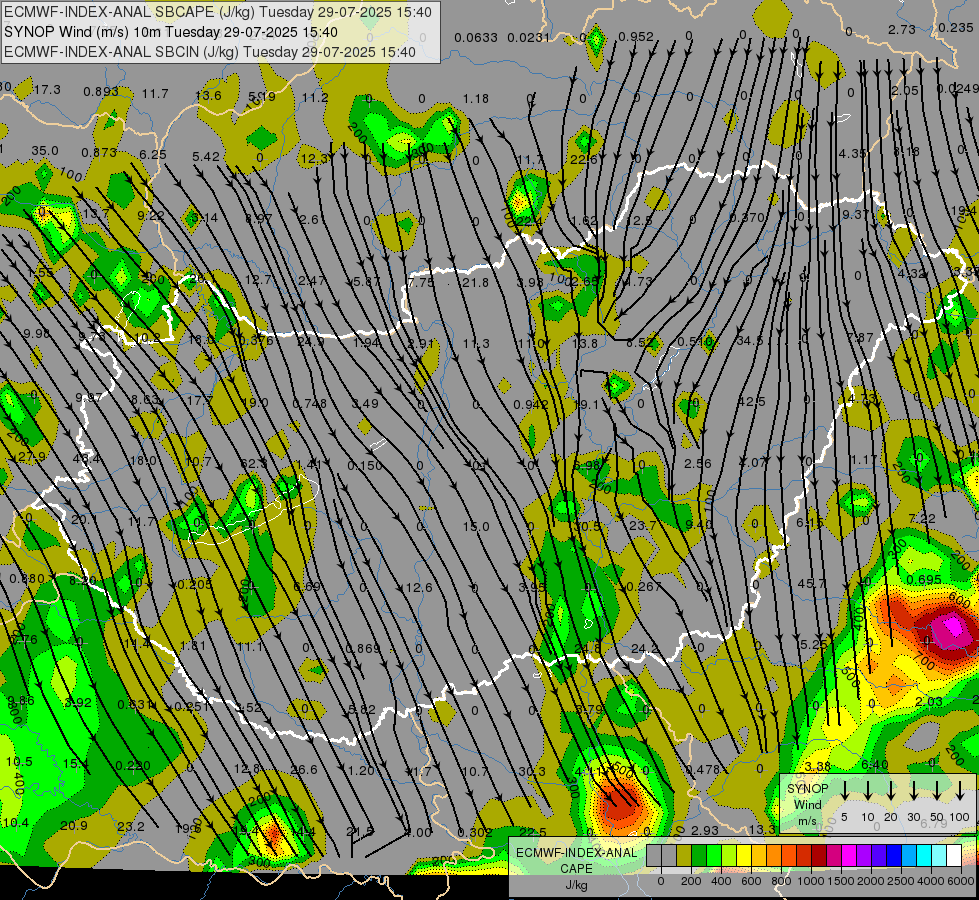Viewport: 979px width, 900px height.
Task: Click the CIN value 2.03 on map
Action: [928, 701]
